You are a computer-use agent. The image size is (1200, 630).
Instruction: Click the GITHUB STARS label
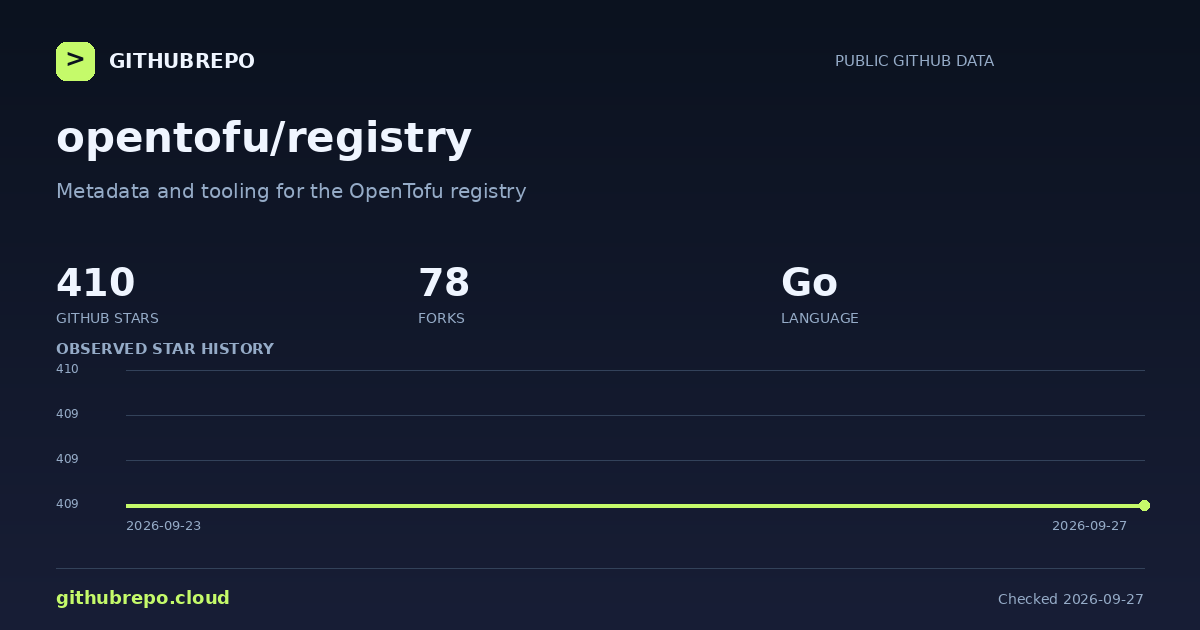pyautogui.click(x=107, y=318)
